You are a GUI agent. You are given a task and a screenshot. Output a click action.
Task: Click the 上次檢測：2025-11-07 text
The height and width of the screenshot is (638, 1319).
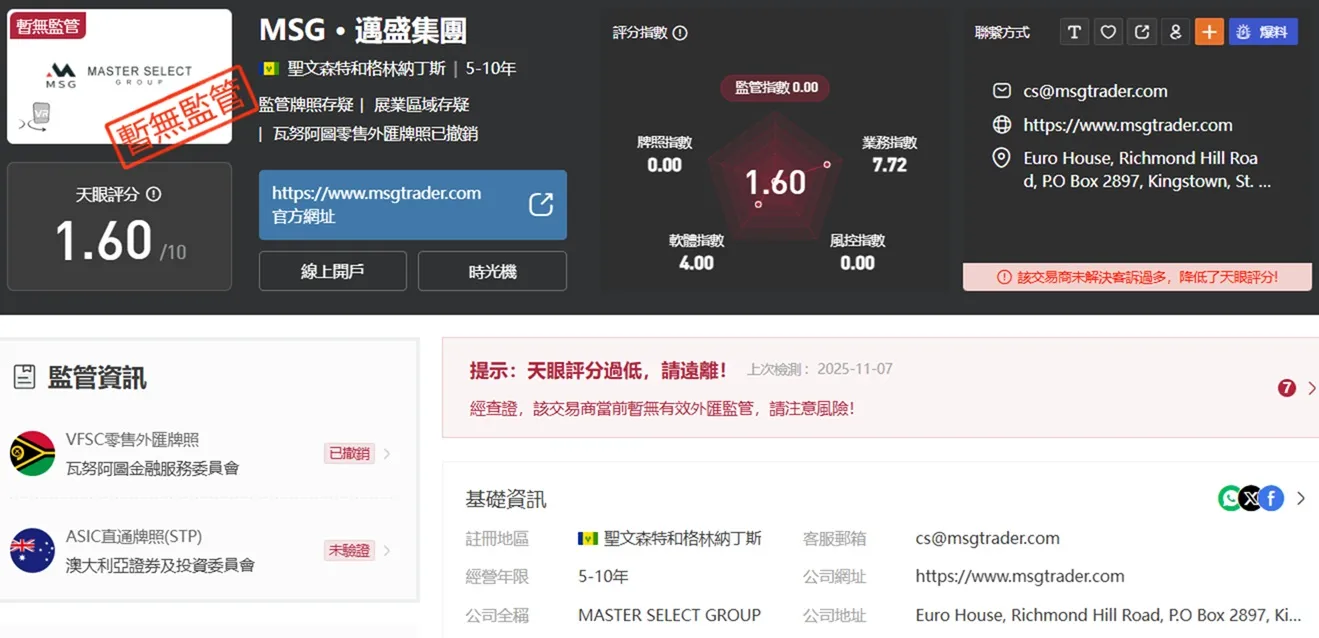820,369
